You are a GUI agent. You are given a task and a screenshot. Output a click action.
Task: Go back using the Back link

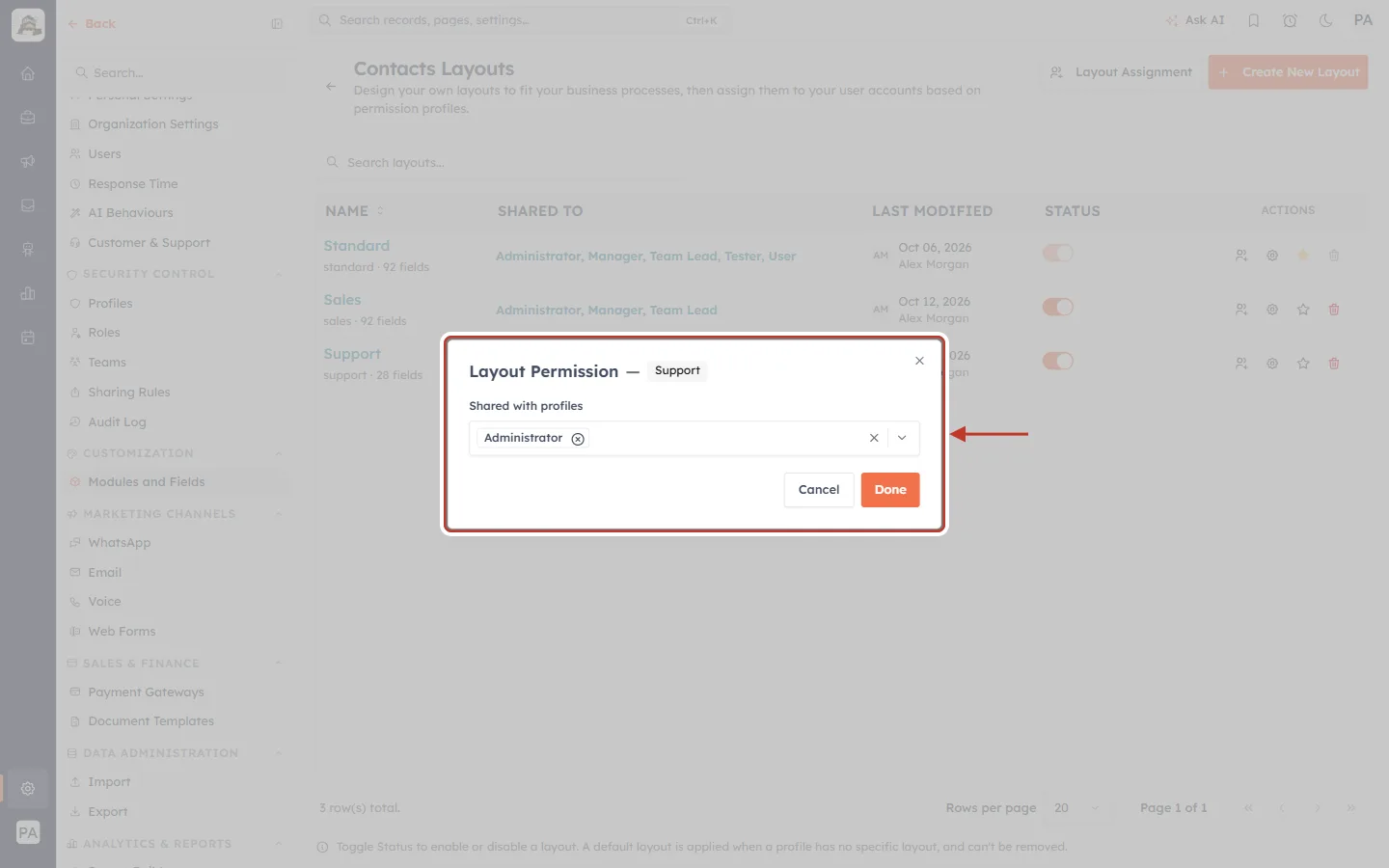(92, 24)
